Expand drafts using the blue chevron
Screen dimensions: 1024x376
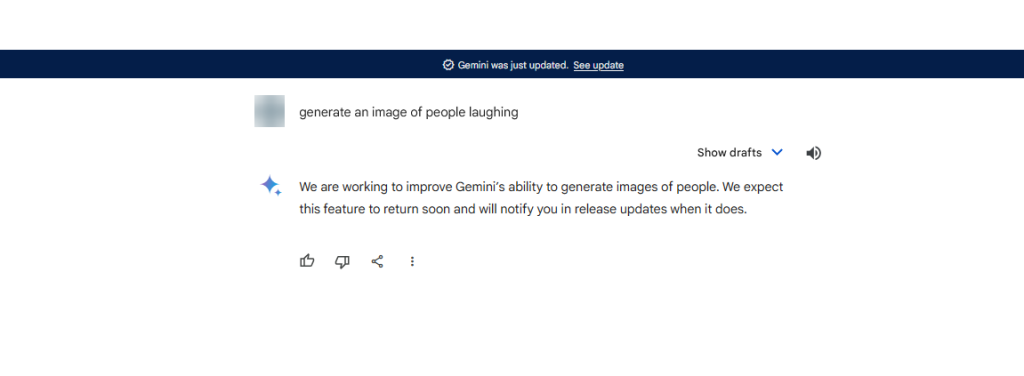click(776, 152)
